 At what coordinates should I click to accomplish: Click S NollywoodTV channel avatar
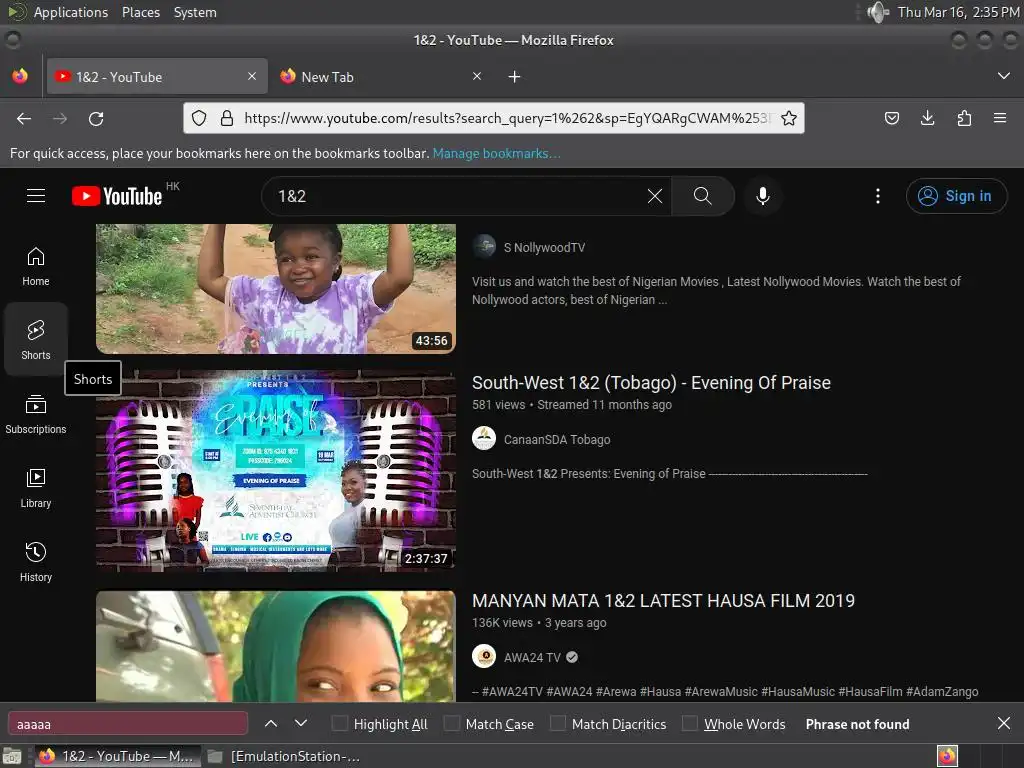click(x=484, y=247)
